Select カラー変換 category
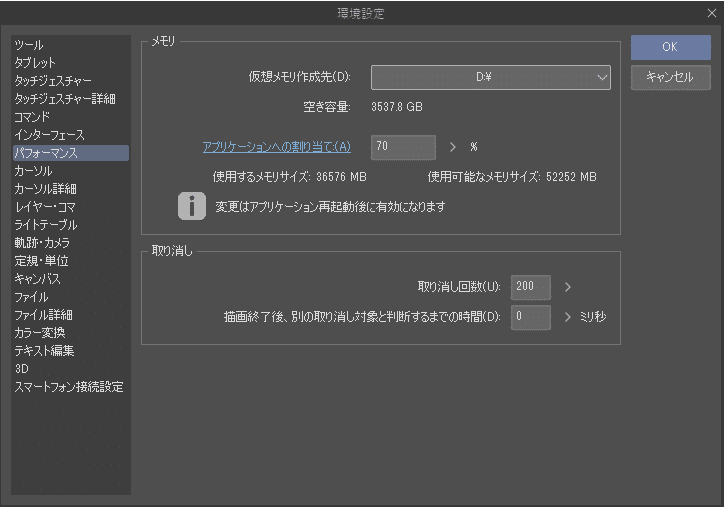The width and height of the screenshot is (726, 507). pos(71,332)
